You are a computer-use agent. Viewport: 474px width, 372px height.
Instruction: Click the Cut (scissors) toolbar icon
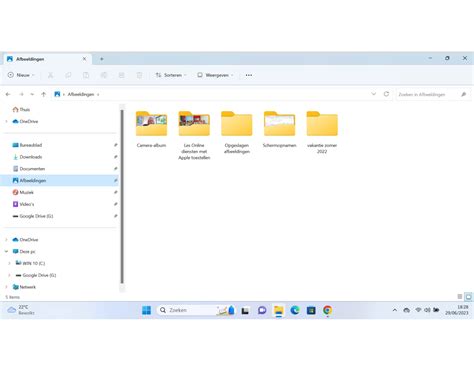pyautogui.click(x=50, y=75)
